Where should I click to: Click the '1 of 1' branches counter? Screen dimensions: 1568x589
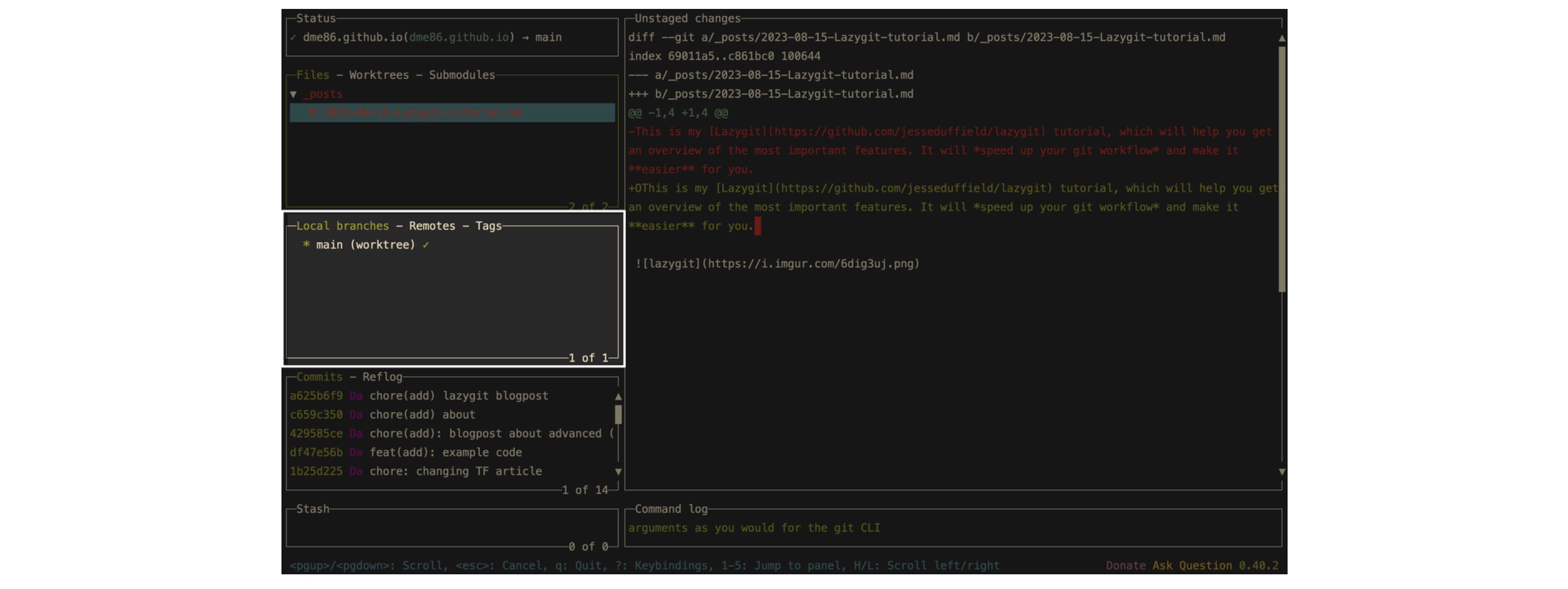[589, 359]
